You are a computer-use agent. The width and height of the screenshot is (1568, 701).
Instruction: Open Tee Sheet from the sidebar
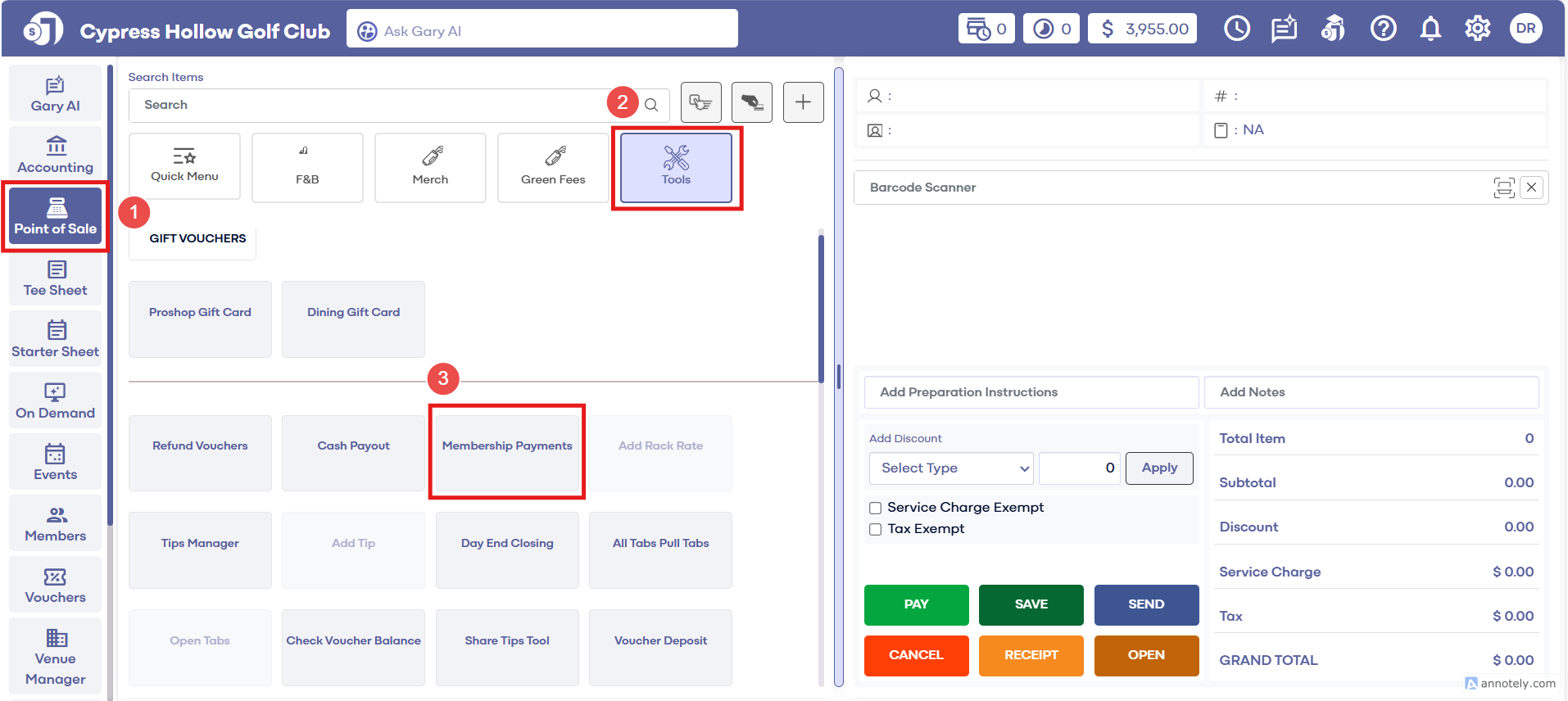click(x=56, y=278)
